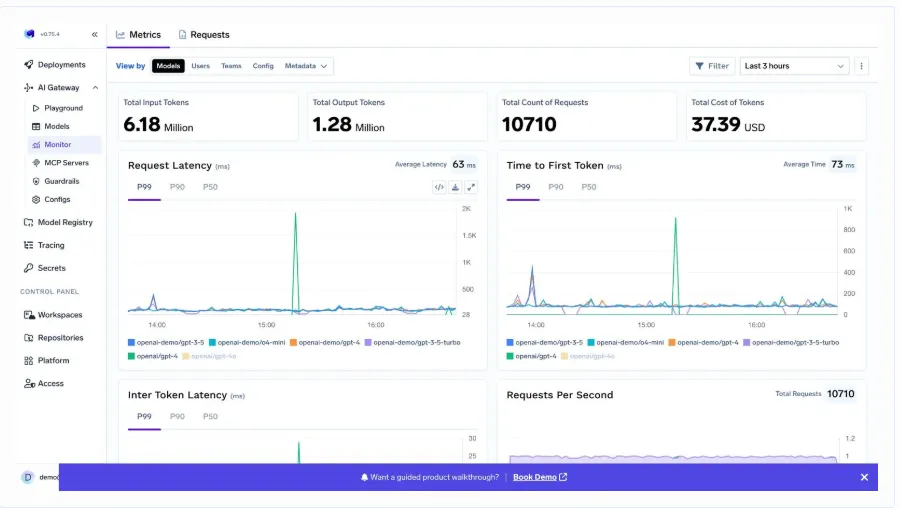Image resolution: width=900 pixels, height=508 pixels.
Task: Open the Access page
Action: tap(44, 384)
